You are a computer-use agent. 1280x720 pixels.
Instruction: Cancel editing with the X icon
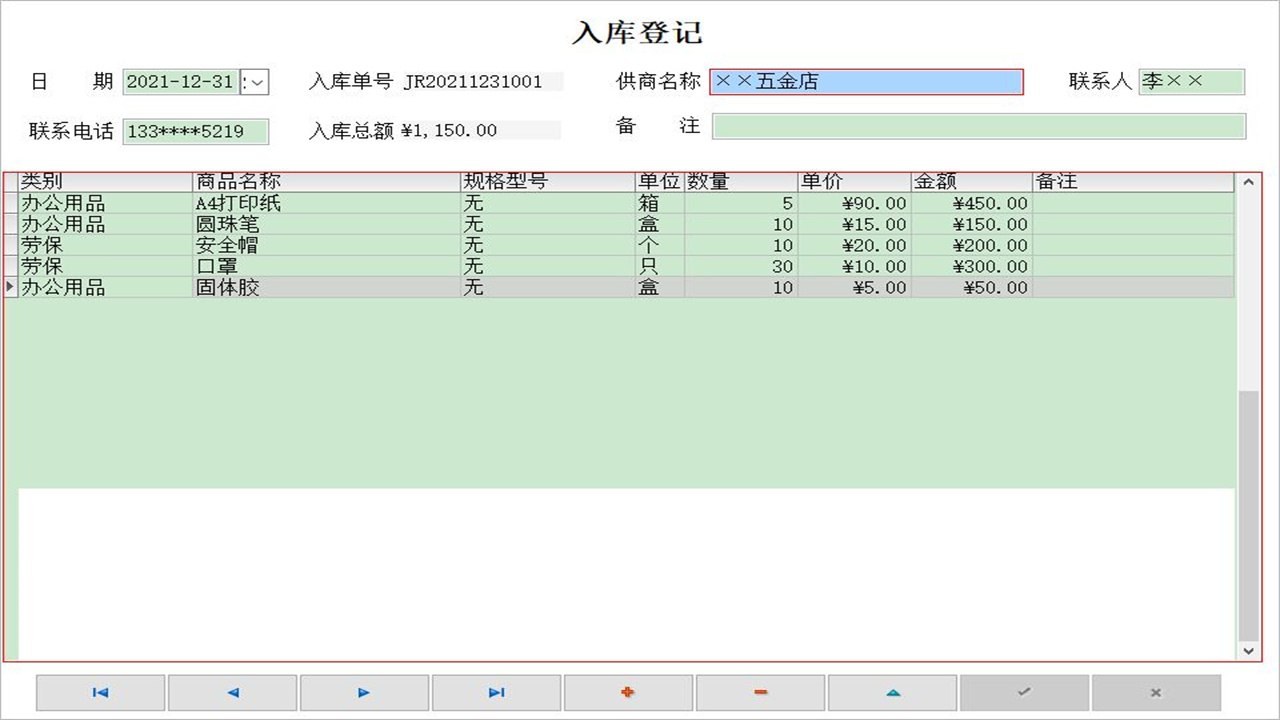(x=1156, y=692)
